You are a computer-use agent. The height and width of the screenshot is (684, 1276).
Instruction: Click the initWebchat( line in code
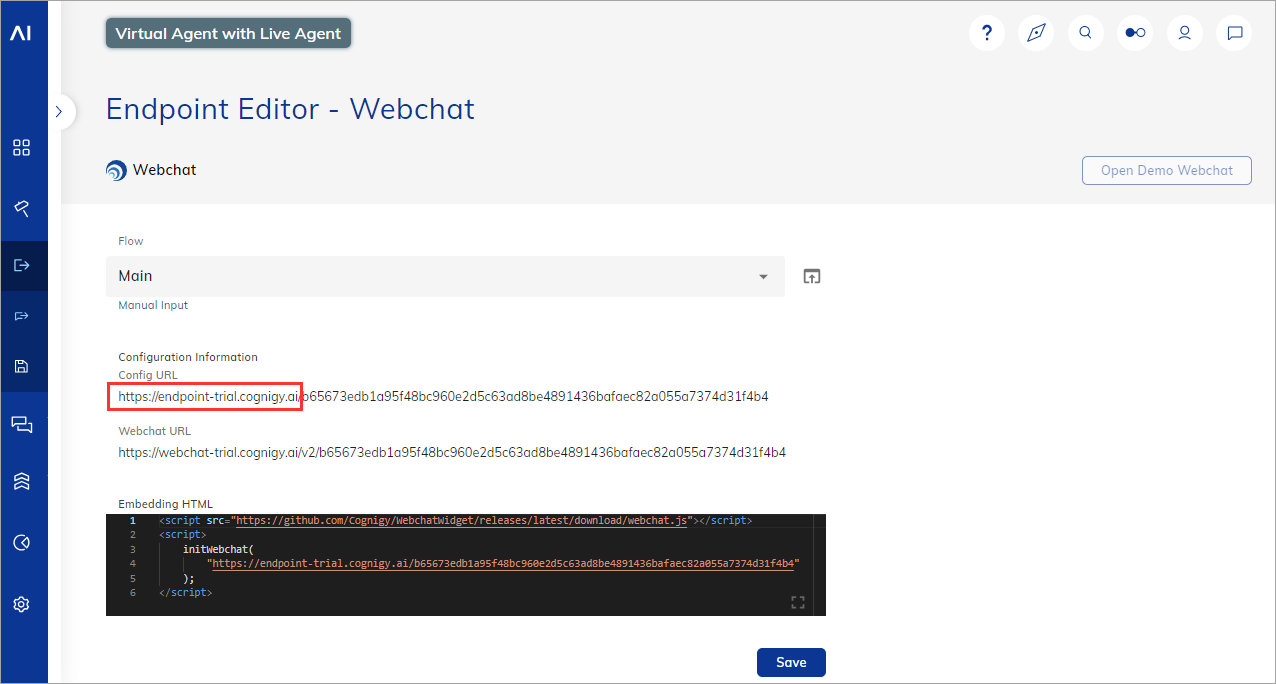pyautogui.click(x=219, y=549)
